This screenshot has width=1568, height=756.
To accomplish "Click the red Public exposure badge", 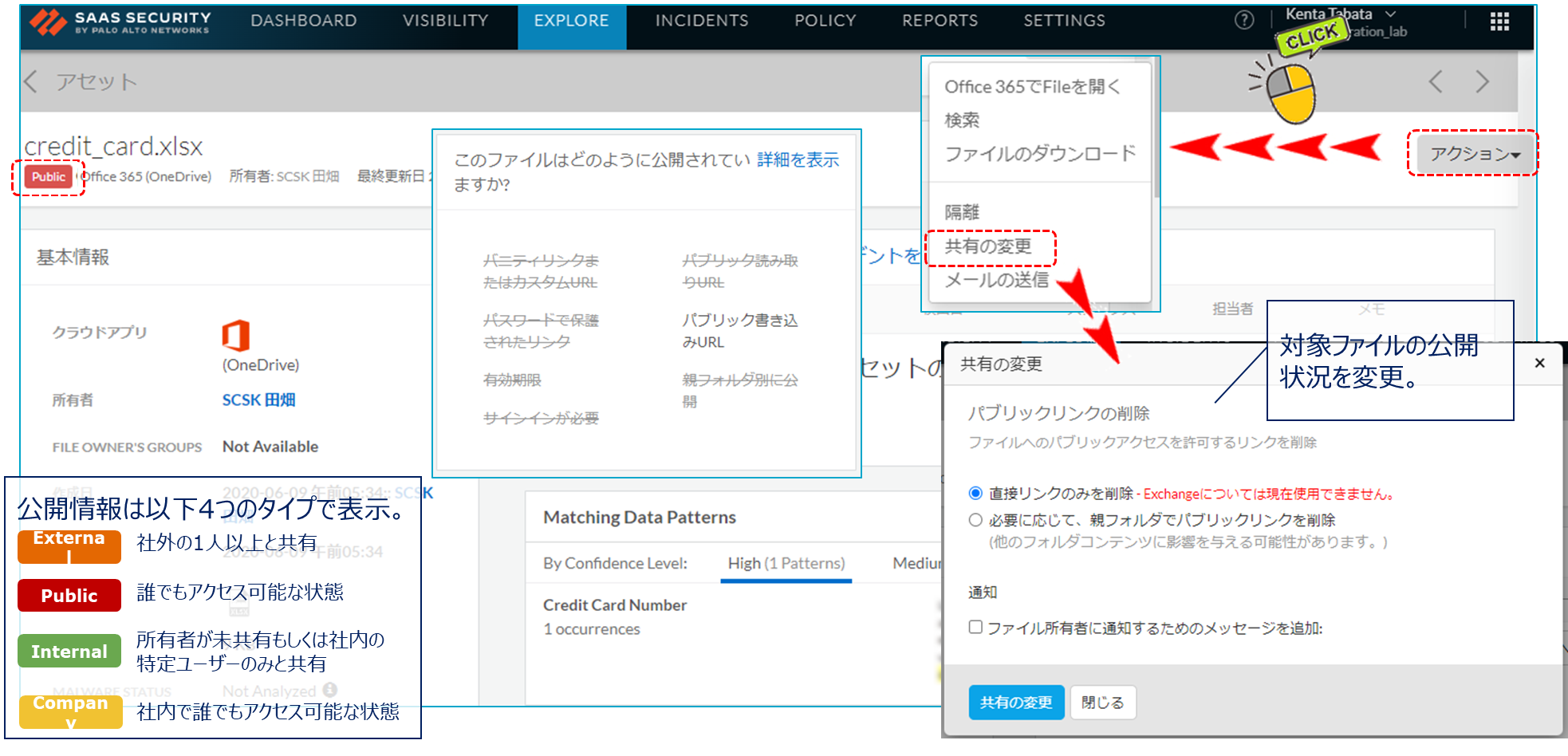I will [49, 177].
